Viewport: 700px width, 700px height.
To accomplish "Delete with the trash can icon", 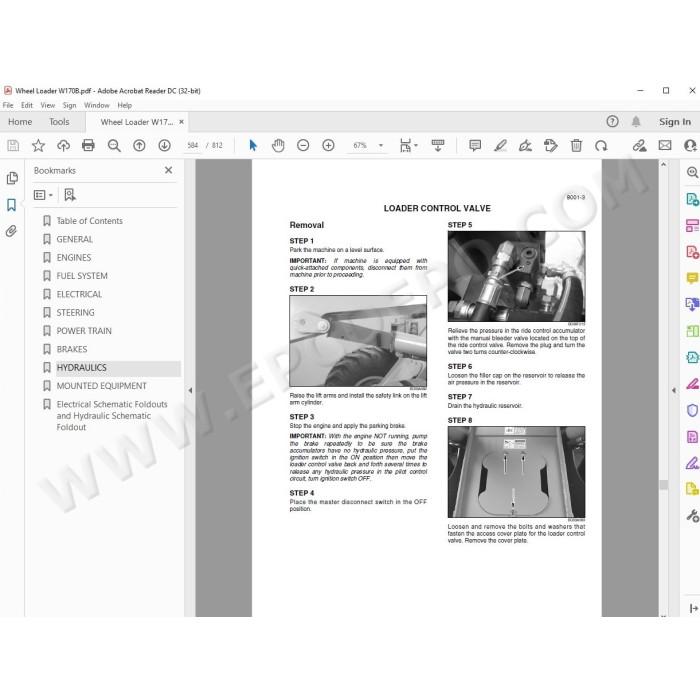I will coord(576,145).
